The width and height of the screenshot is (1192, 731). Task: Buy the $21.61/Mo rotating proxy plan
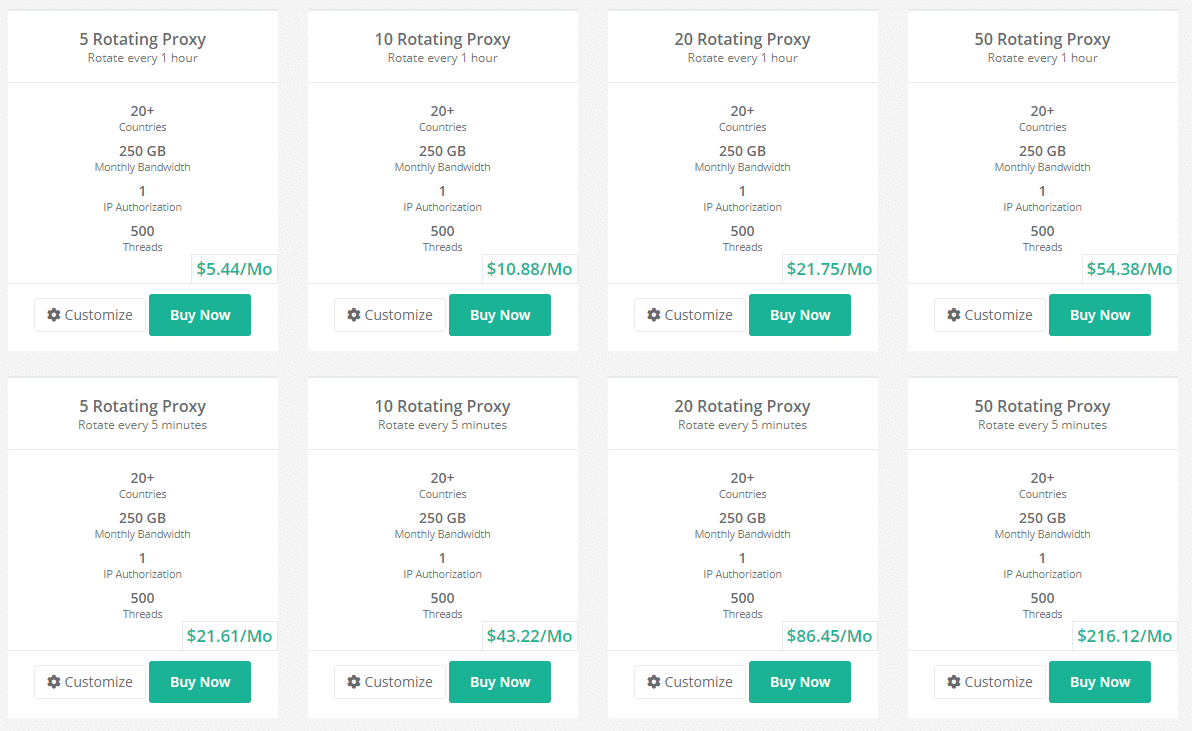pos(200,682)
